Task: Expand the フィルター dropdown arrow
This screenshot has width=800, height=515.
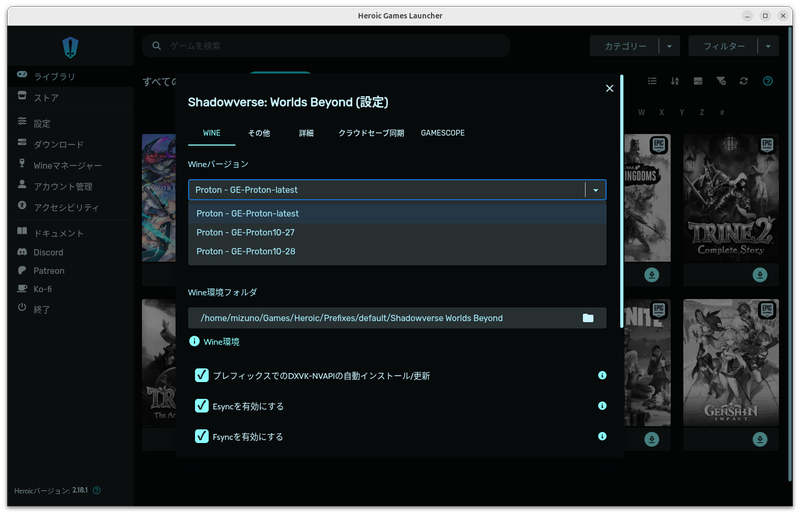Action: [768, 46]
